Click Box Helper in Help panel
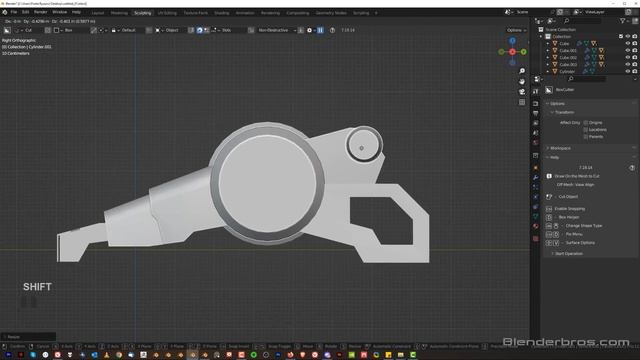This screenshot has width=640, height=360. (569, 217)
